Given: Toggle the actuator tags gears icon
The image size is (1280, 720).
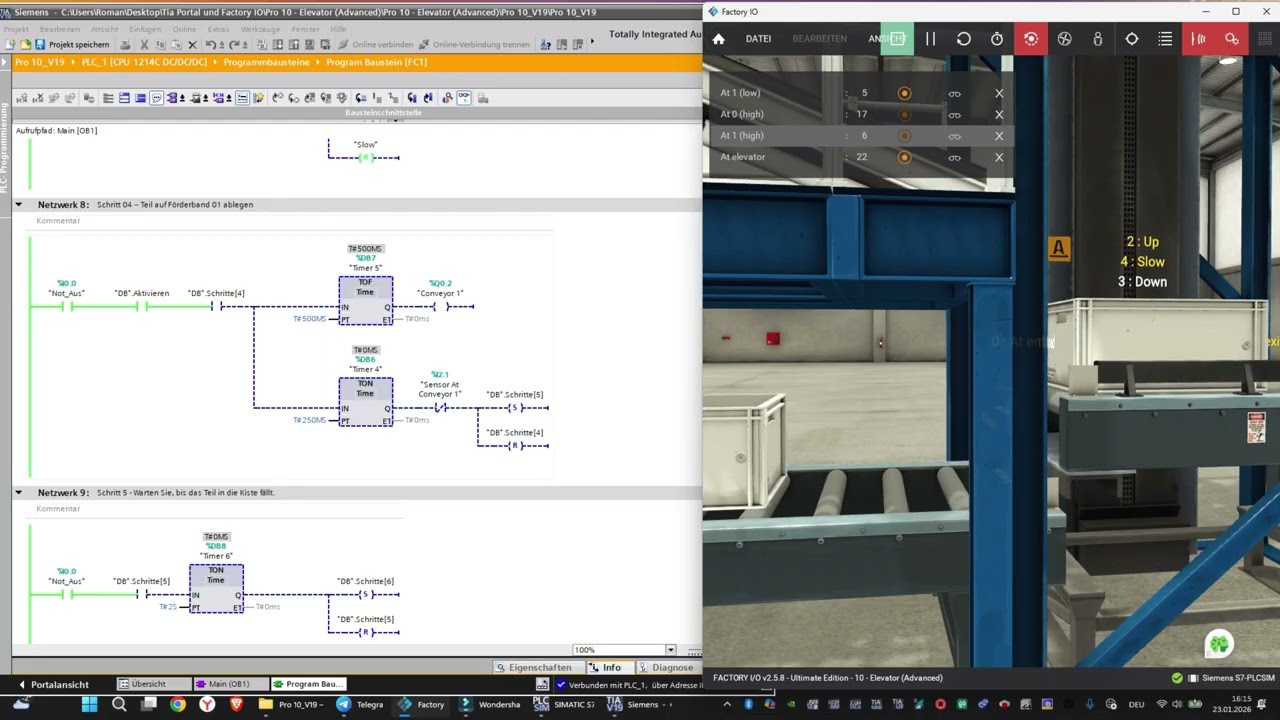Looking at the screenshot, I should point(1232,39).
